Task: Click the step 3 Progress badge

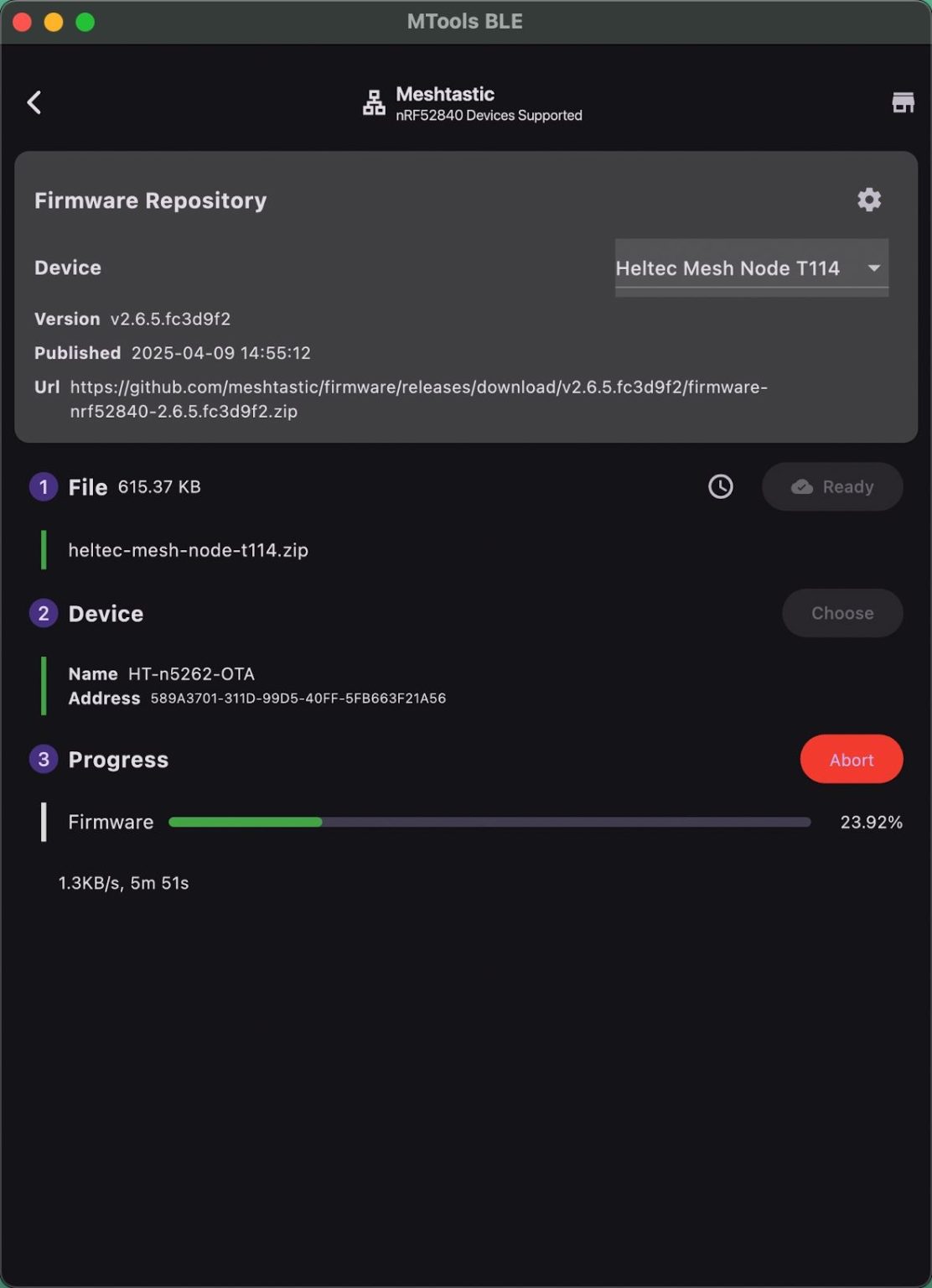Action: tap(43, 759)
